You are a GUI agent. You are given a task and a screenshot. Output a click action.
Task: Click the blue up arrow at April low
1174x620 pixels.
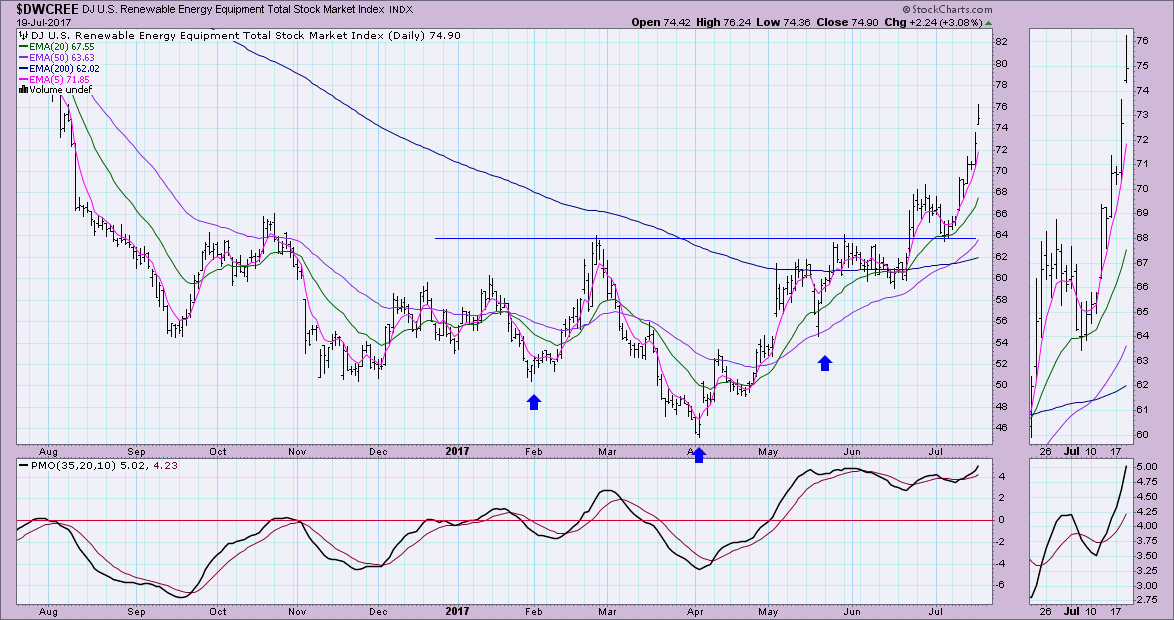point(699,455)
